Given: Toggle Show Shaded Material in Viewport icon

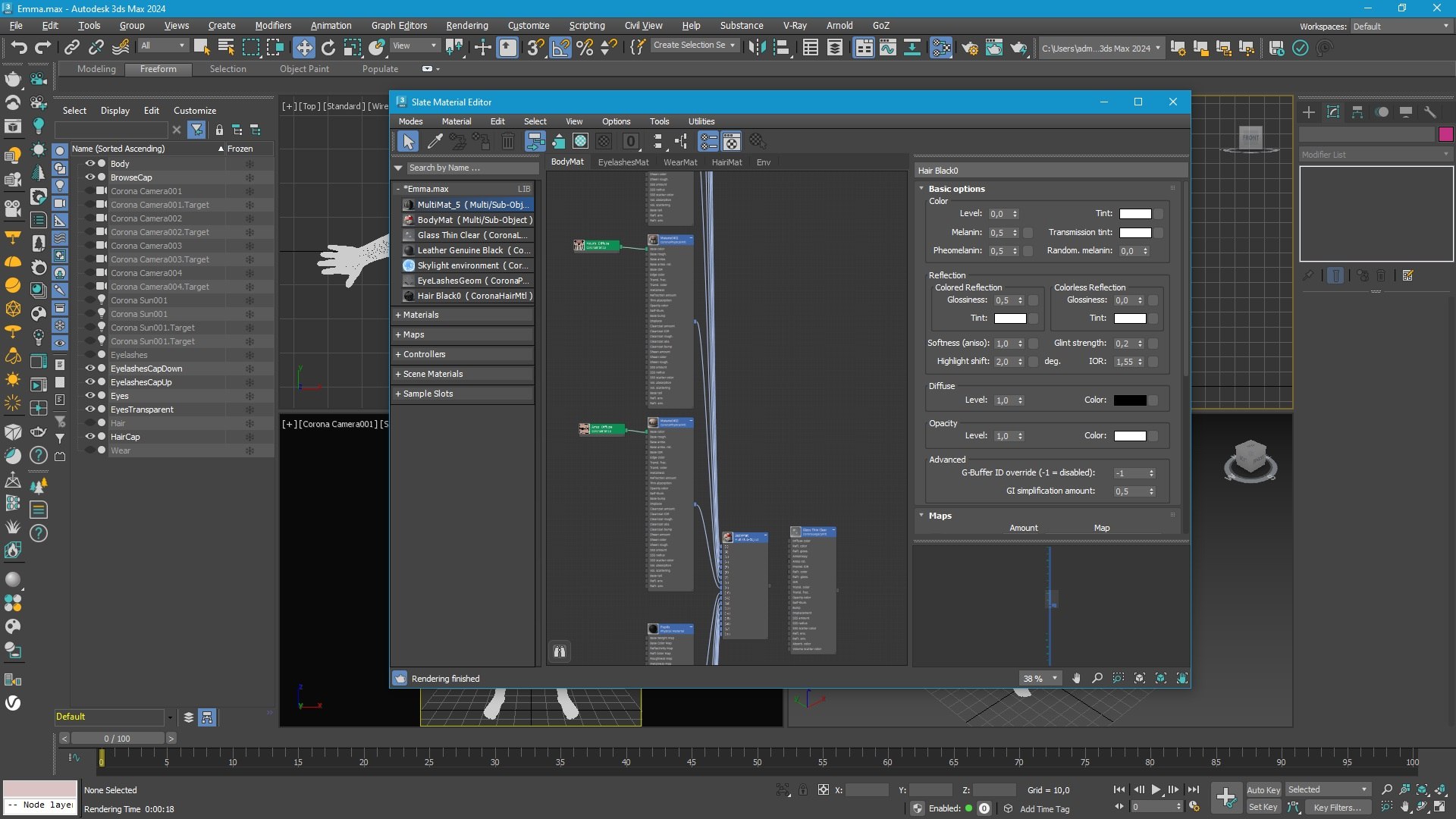Looking at the screenshot, I should (x=580, y=142).
